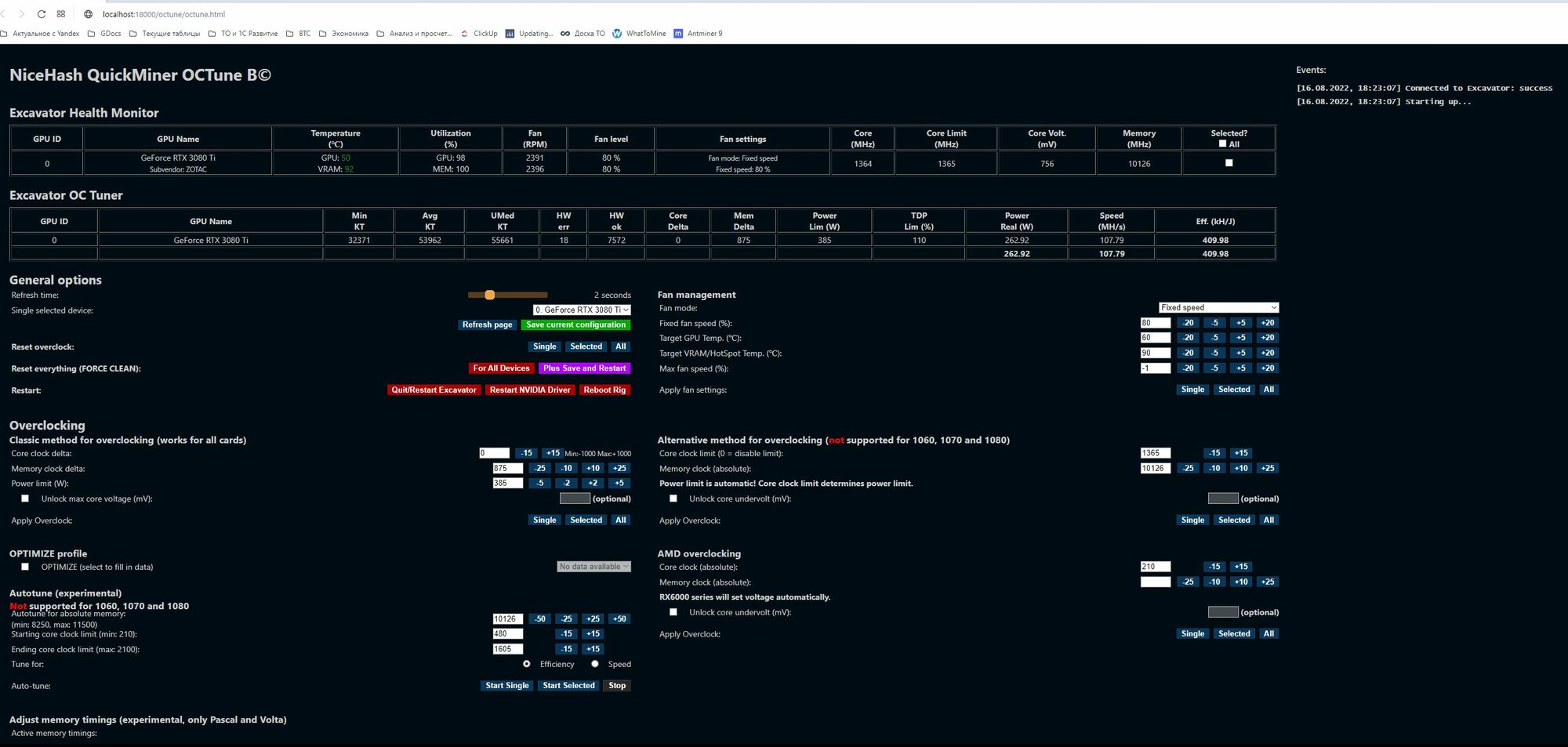
Task: Open the Antminer 9 bookmark
Action: pyautogui.click(x=698, y=34)
